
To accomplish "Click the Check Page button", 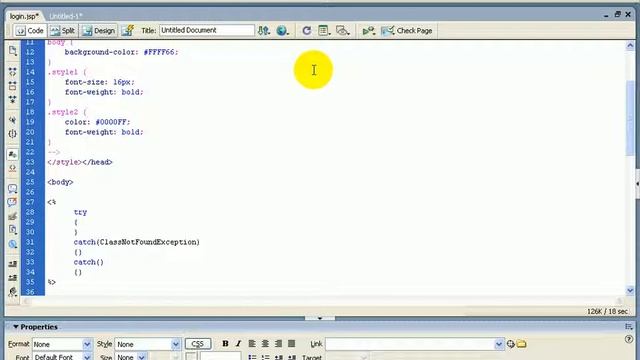I will [407, 31].
